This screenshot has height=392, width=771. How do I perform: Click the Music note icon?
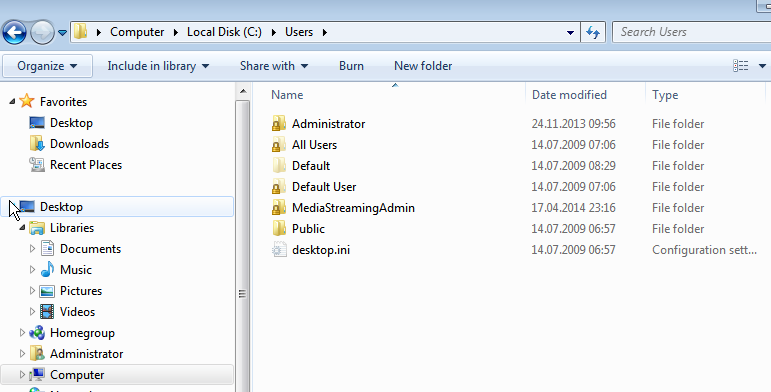pyautogui.click(x=47, y=270)
